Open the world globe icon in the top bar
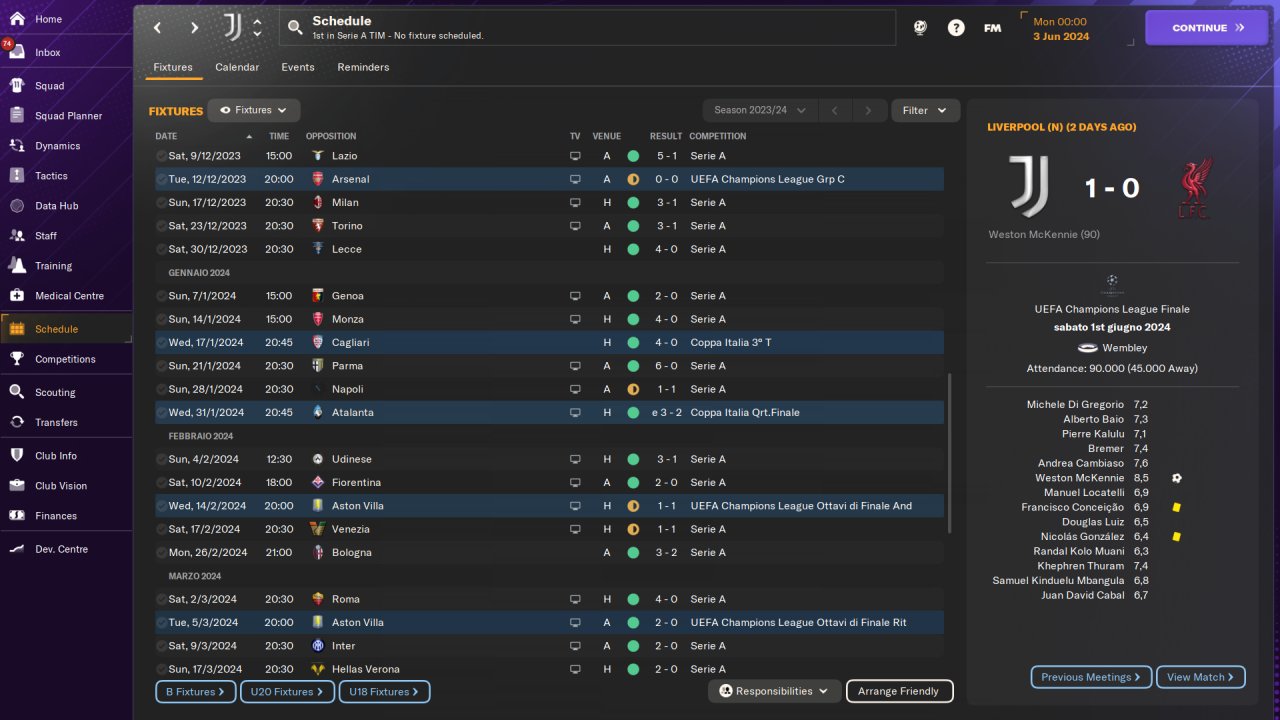This screenshot has width=1280, height=720. coord(920,28)
